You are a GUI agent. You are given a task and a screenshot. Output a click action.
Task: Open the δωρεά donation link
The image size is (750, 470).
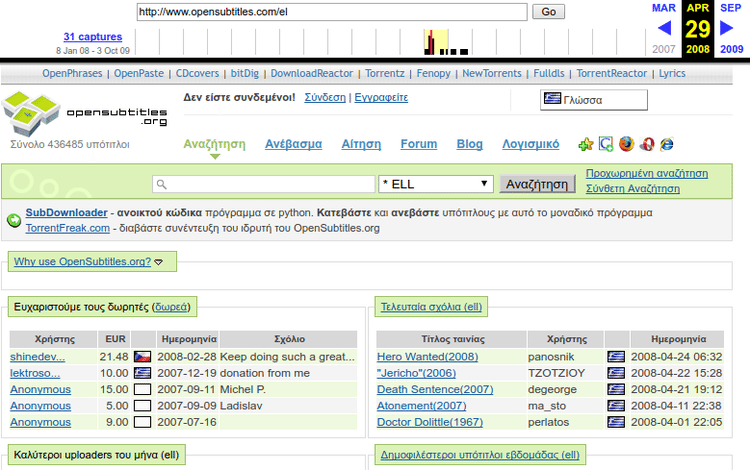pos(171,307)
